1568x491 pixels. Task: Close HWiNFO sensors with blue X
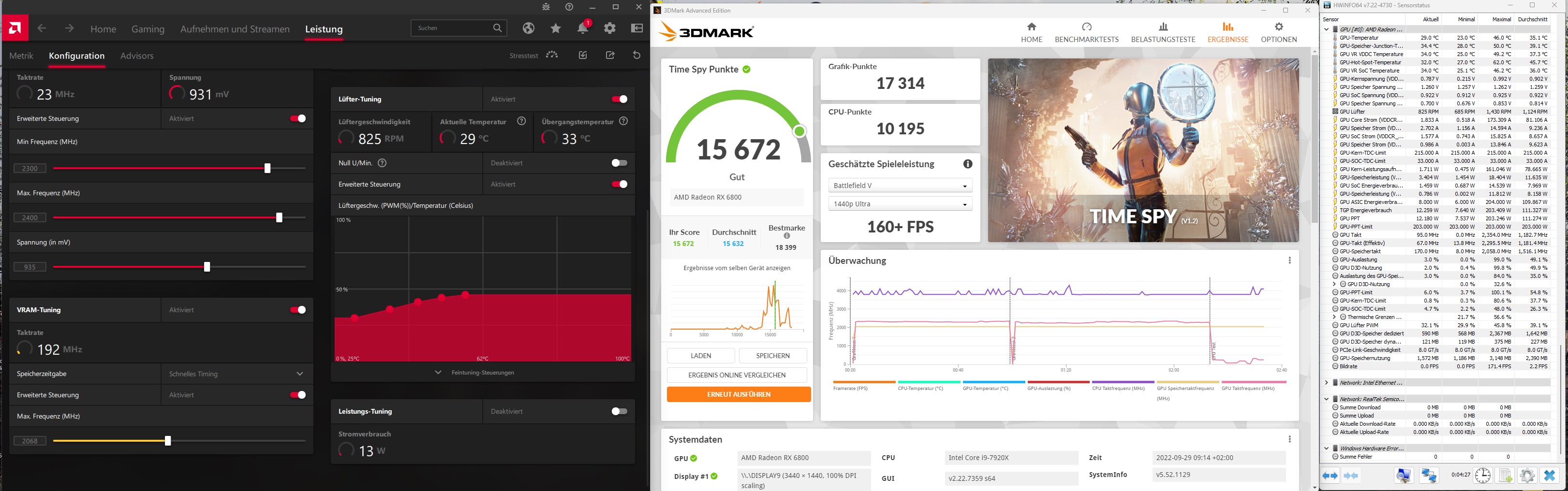coord(1550,475)
